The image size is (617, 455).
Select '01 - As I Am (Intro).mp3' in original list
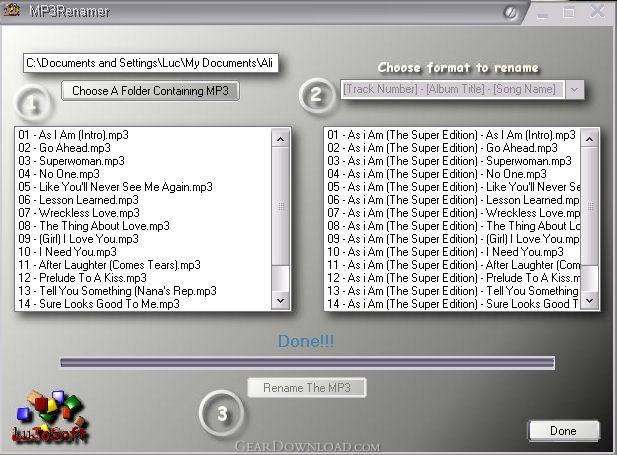[143, 135]
